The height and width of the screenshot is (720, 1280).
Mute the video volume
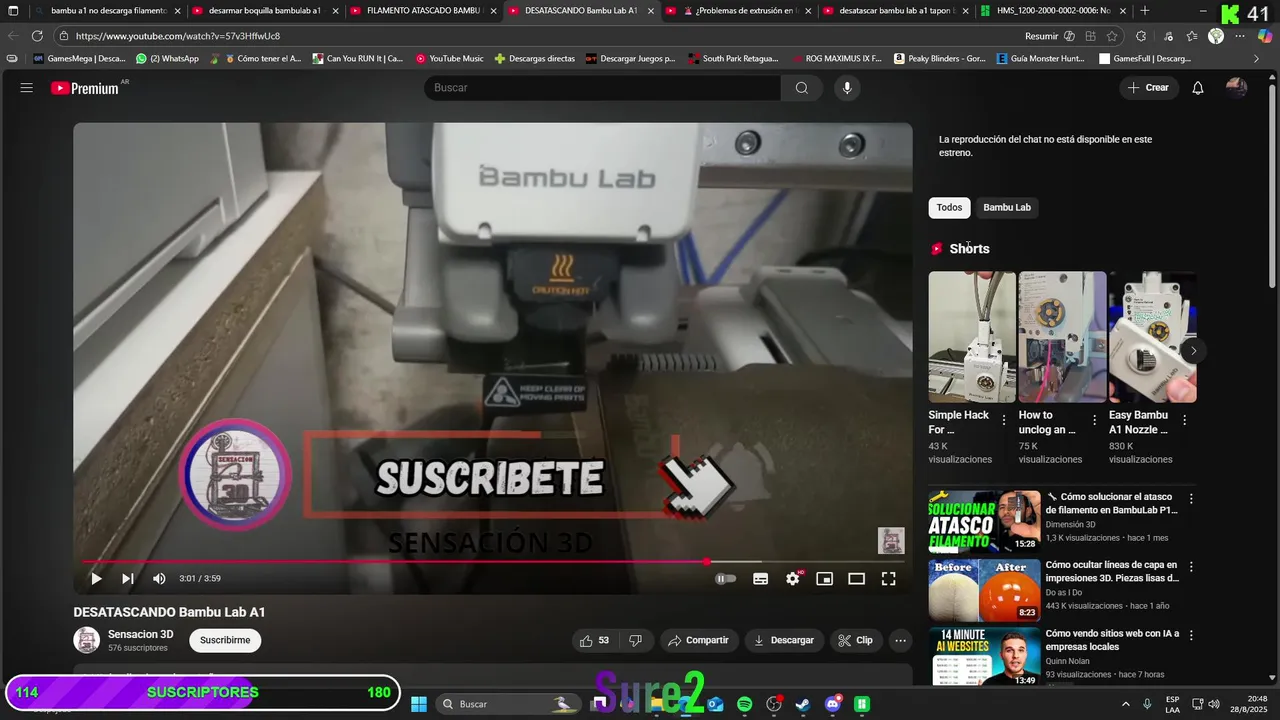pos(159,578)
